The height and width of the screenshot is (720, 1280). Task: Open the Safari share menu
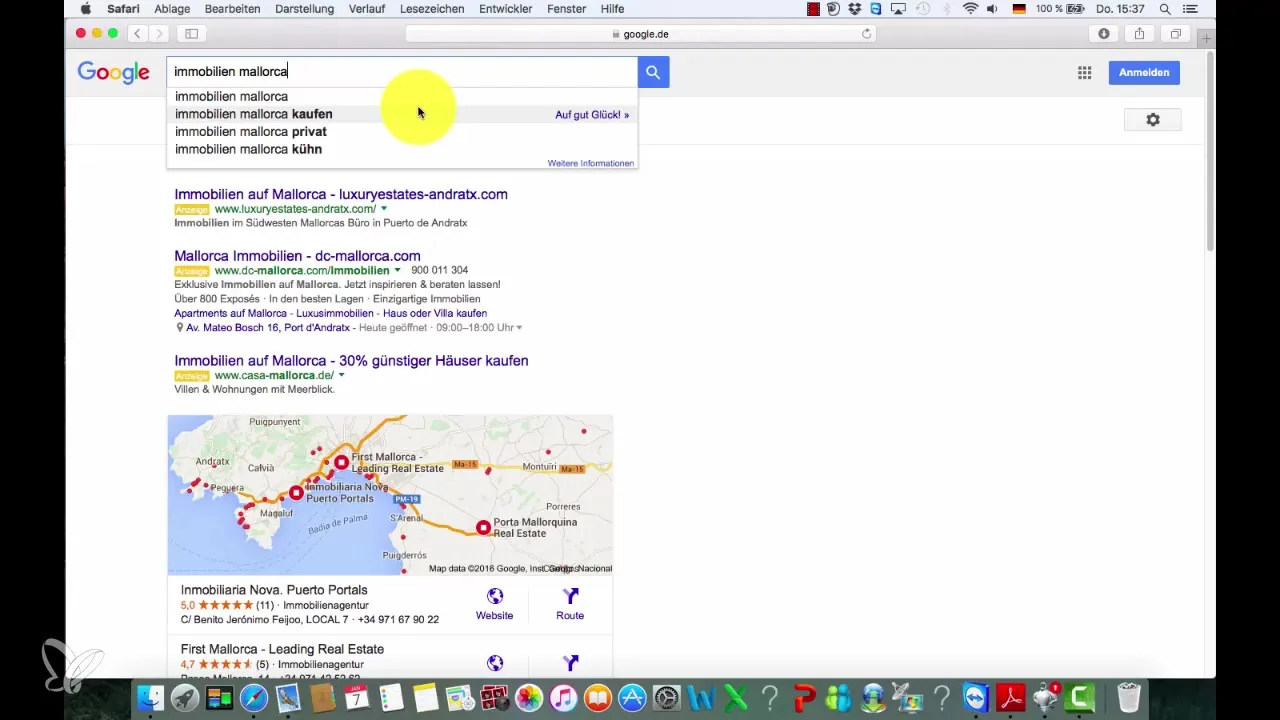point(1139,33)
